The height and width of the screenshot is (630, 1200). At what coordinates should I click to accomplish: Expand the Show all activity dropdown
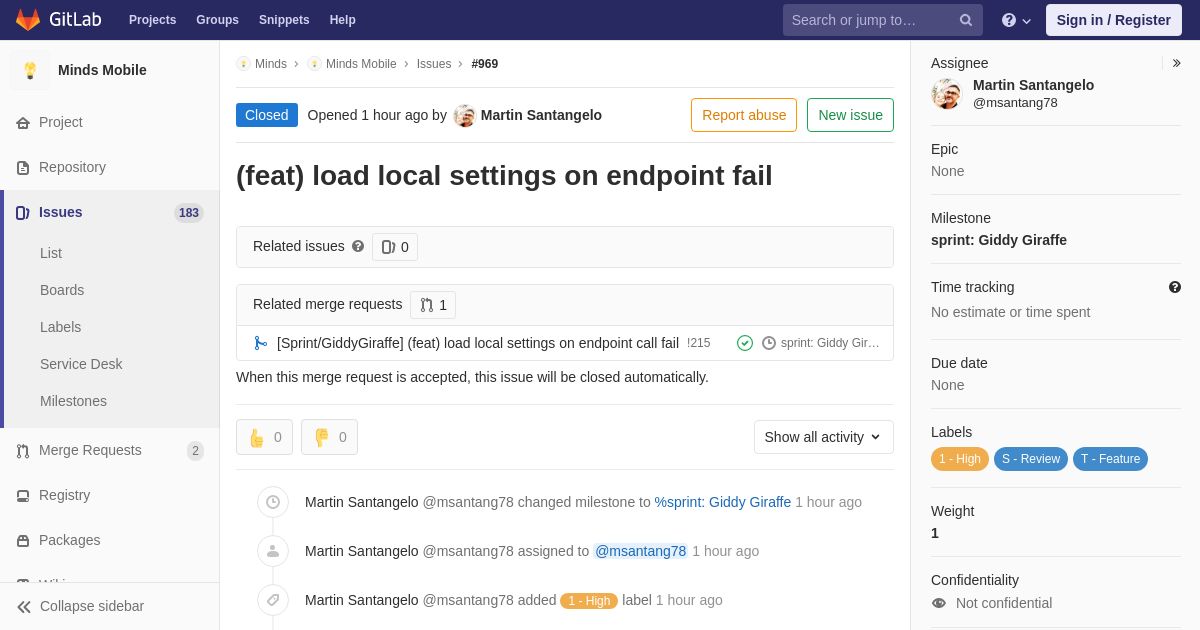[823, 437]
